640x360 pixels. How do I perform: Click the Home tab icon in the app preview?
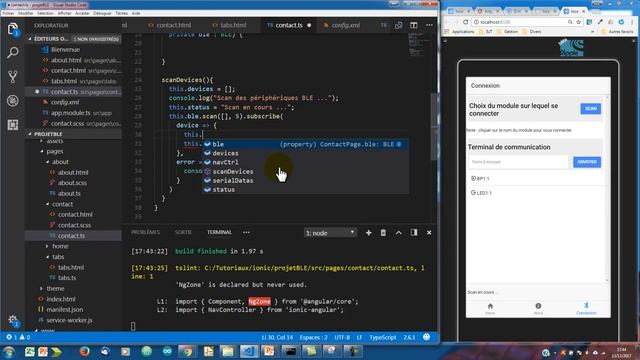[490, 307]
